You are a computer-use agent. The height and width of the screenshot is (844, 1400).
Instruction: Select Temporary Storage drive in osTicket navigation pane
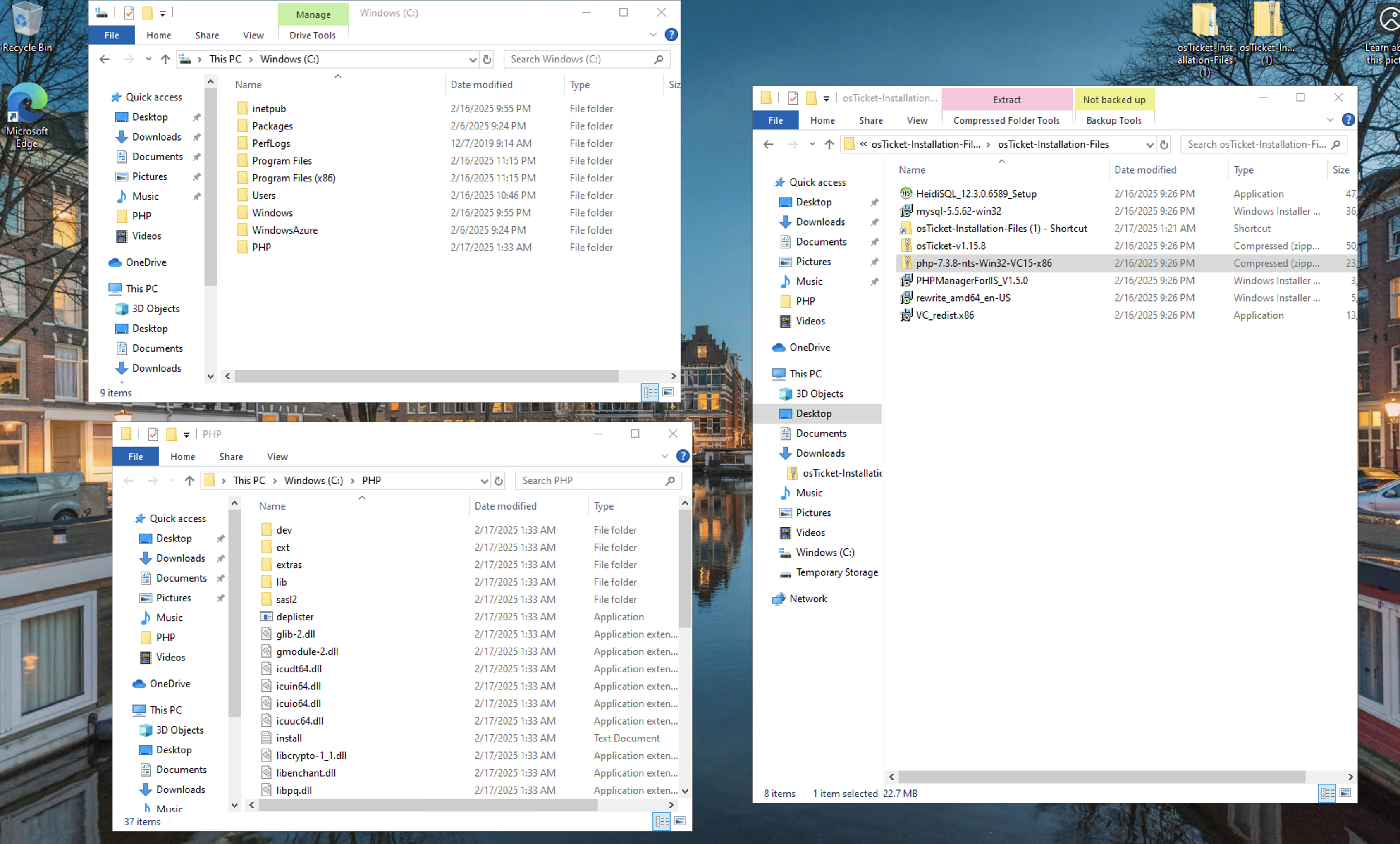837,572
